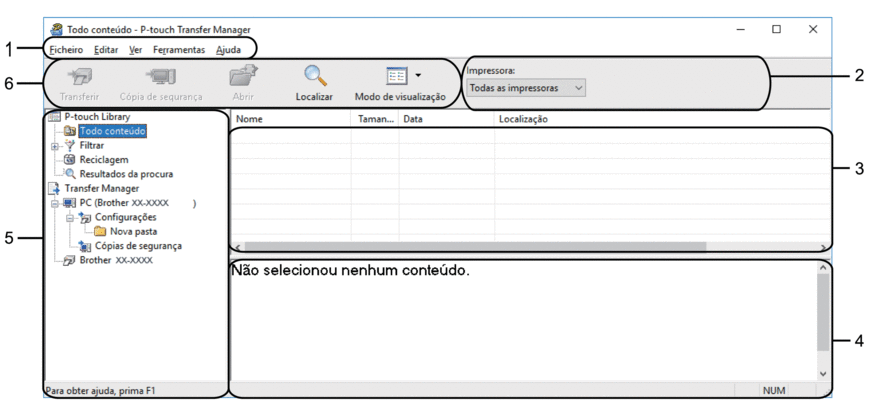Open the Ver menu
Screen dimensions: 881x416
click(x=135, y=49)
